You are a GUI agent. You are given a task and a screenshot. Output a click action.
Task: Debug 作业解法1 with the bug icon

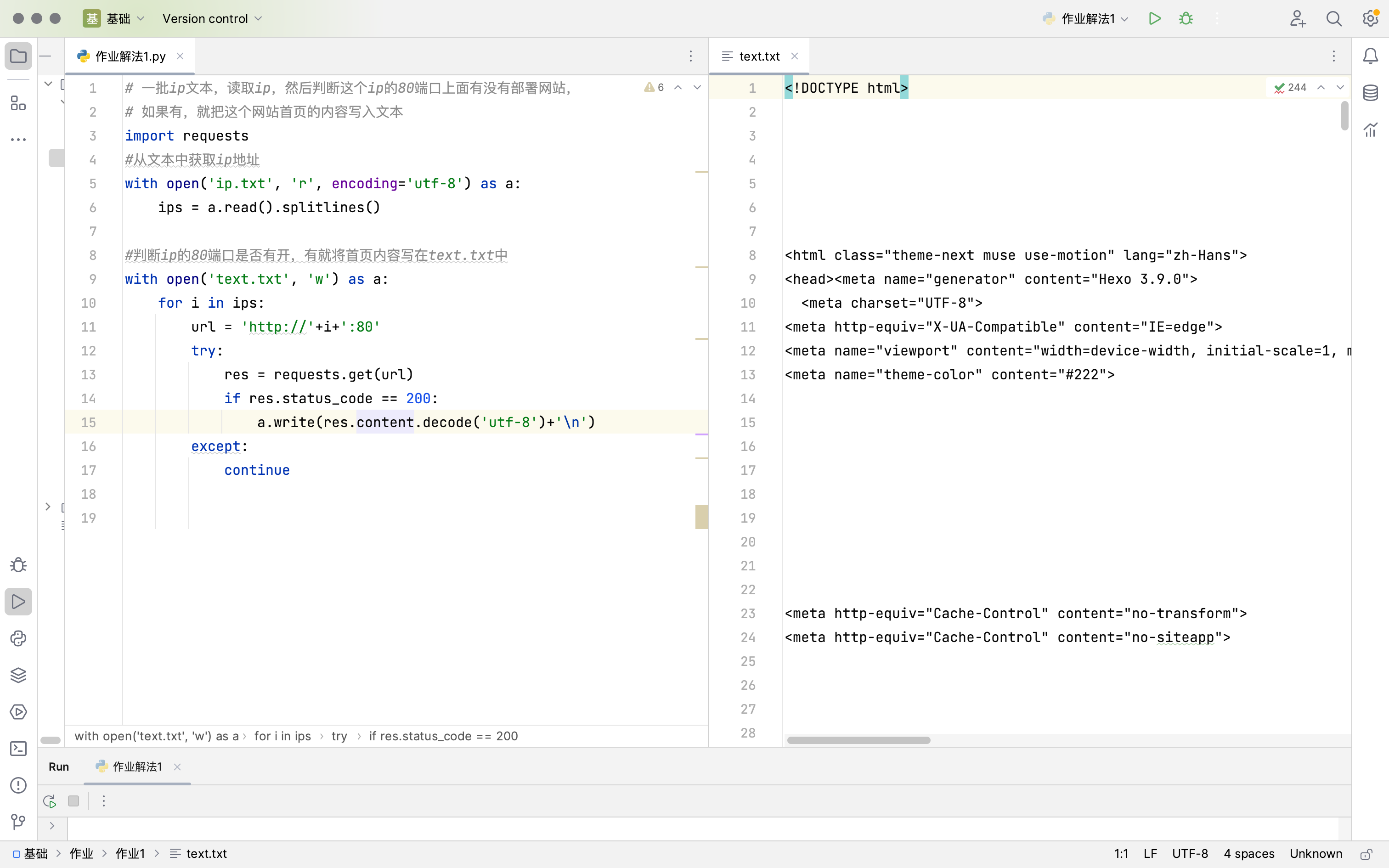pos(1186,18)
